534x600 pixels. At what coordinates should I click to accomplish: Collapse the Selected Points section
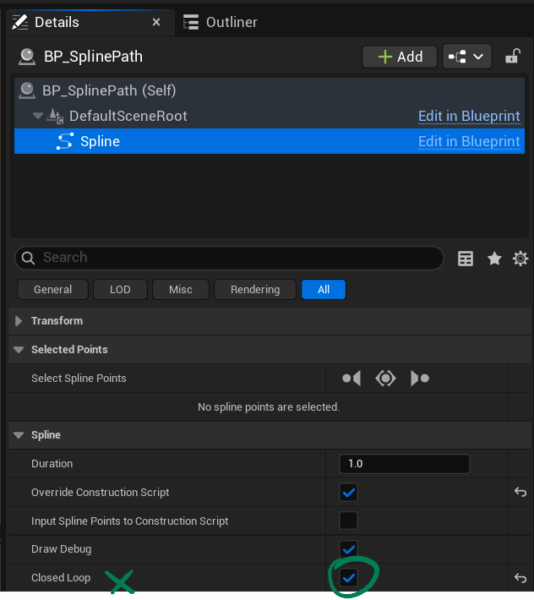(18, 350)
